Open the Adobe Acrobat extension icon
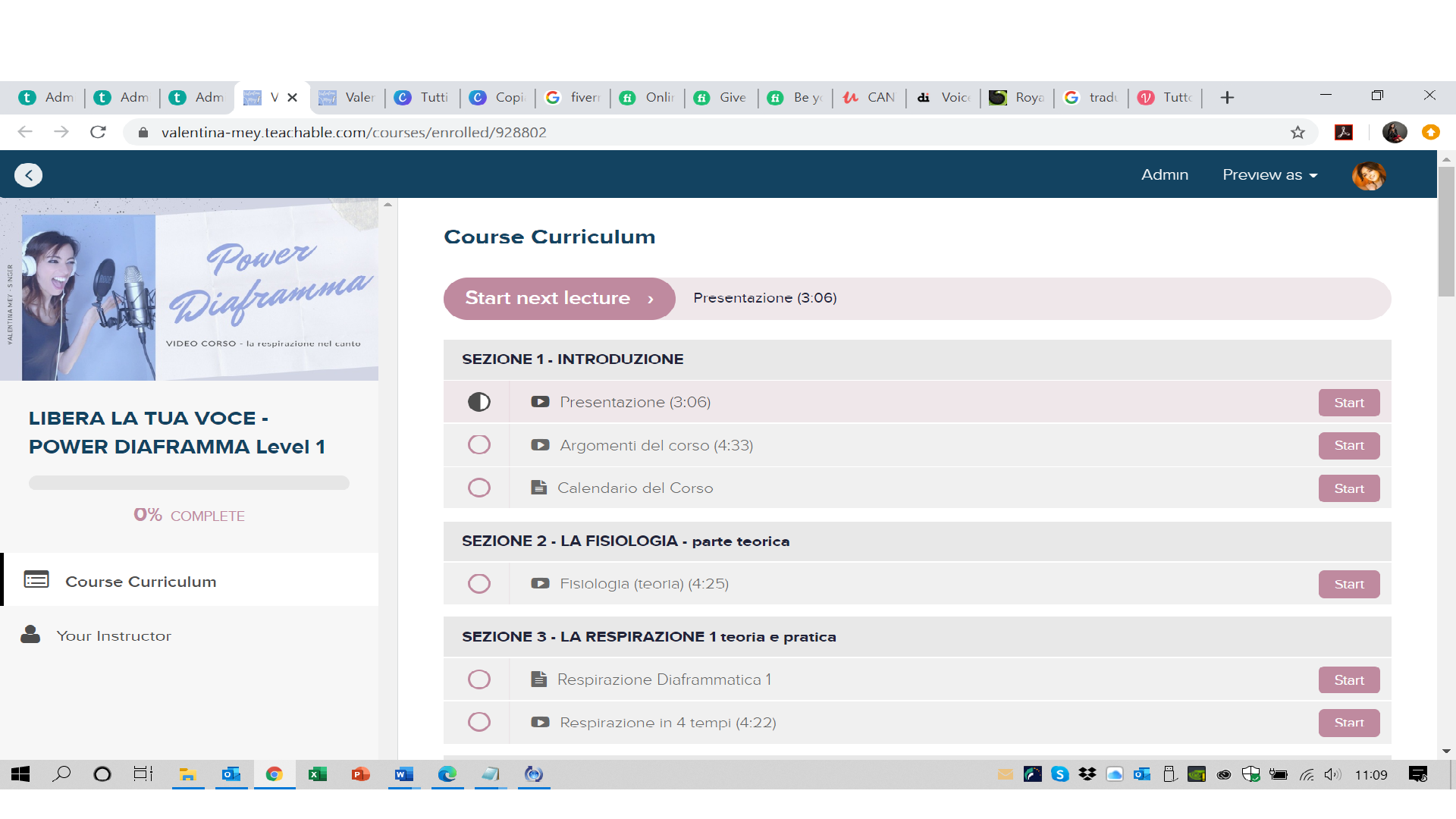1456x819 pixels. click(1344, 133)
